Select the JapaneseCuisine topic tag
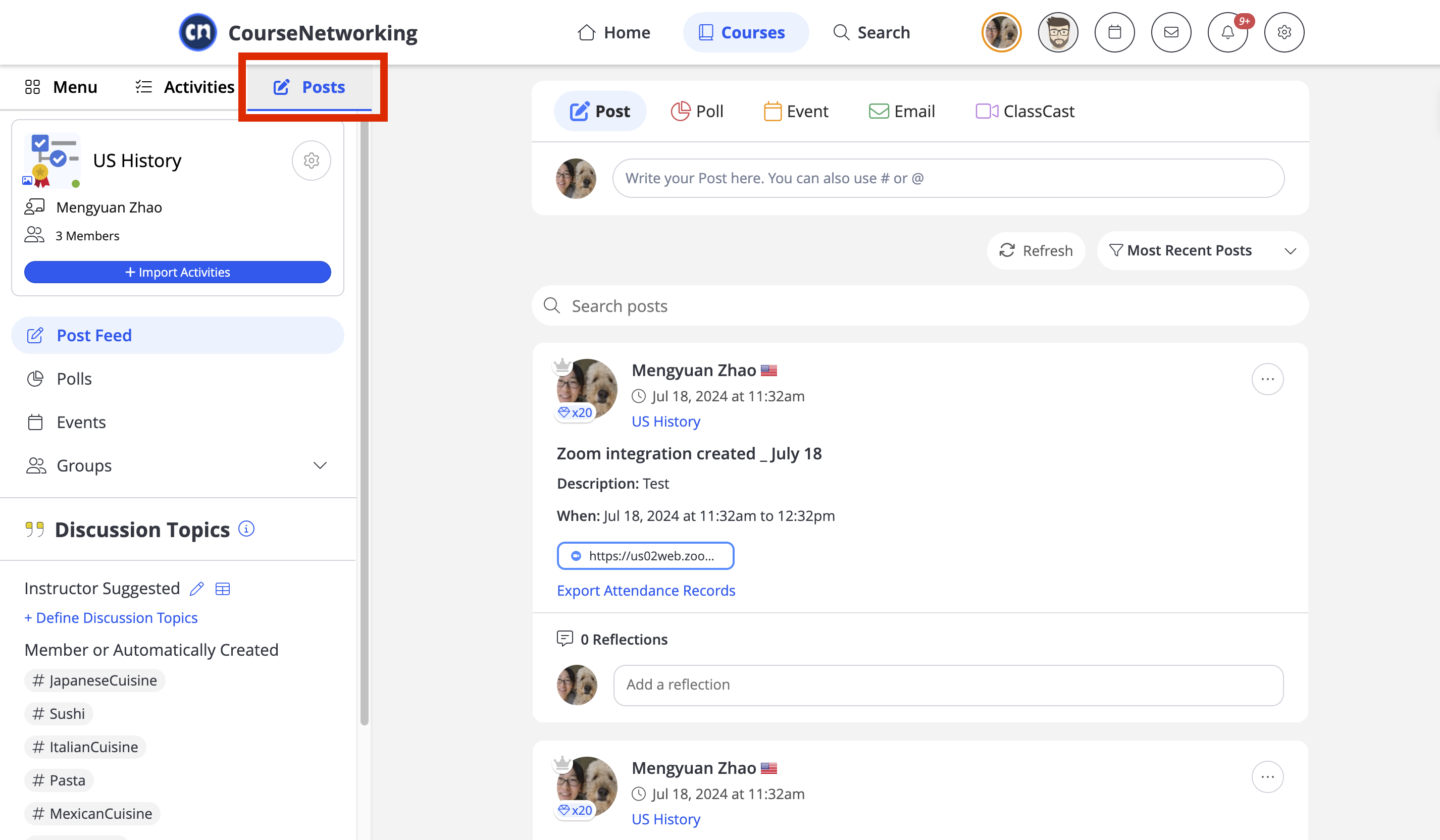Viewport: 1440px width, 840px height. [95, 680]
